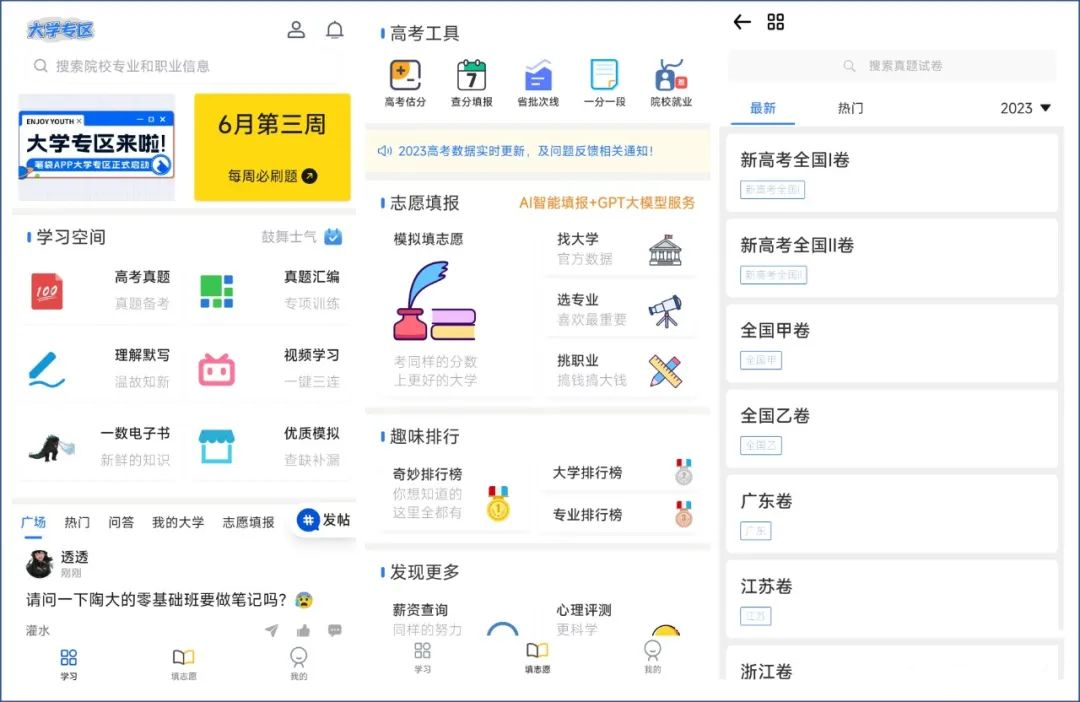Go back using the arrow on exam paper screen
This screenshot has height=702, width=1080.
(740, 22)
